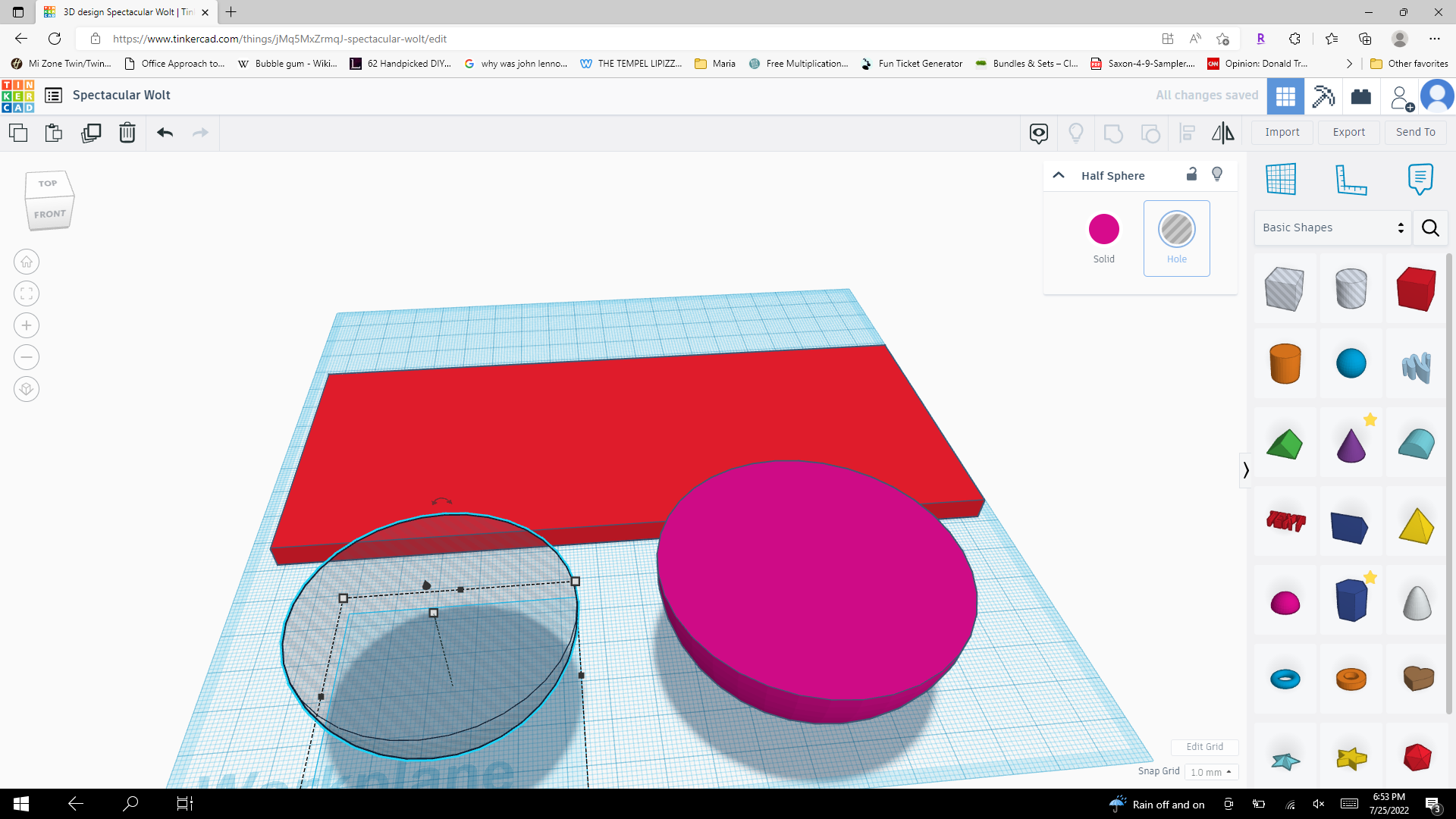Viewport: 1456px width, 819px height.
Task: Toggle hide selected shape lightbulb
Action: (1217, 174)
